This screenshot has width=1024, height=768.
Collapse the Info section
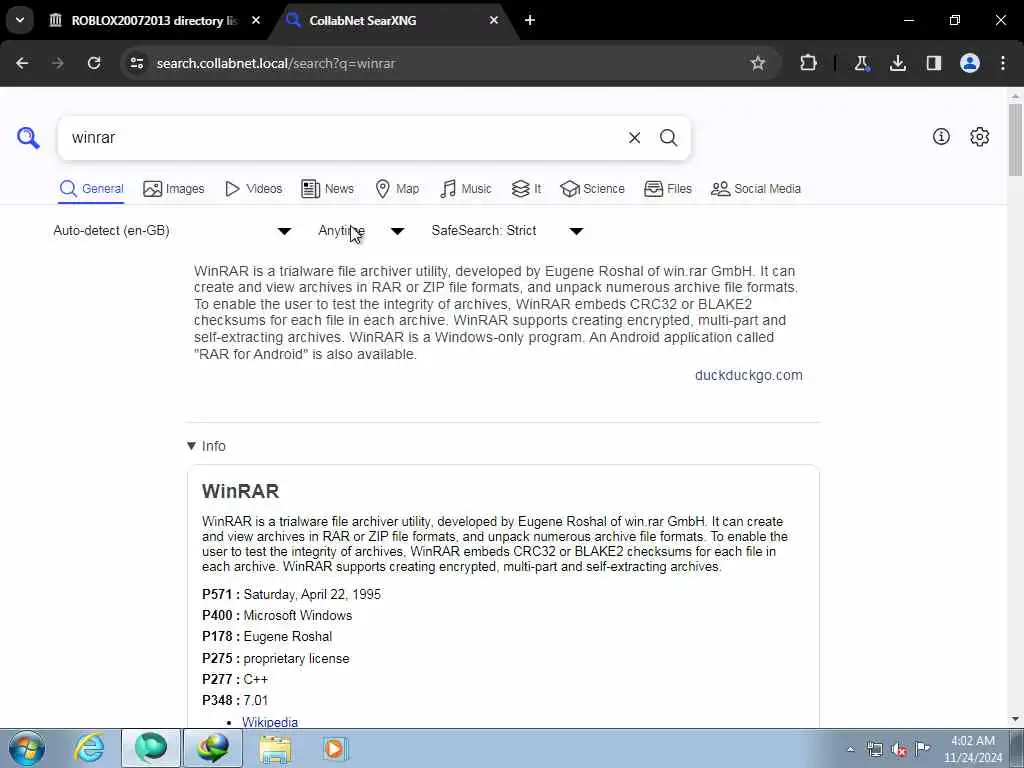[x=206, y=446]
